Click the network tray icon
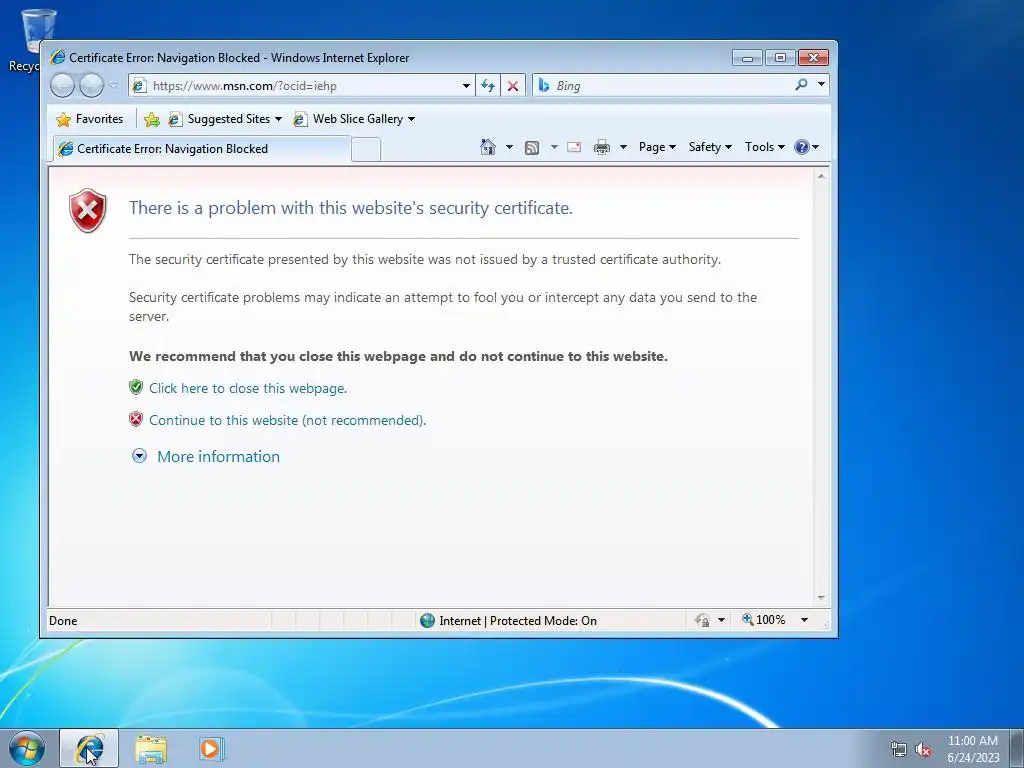 [x=899, y=749]
